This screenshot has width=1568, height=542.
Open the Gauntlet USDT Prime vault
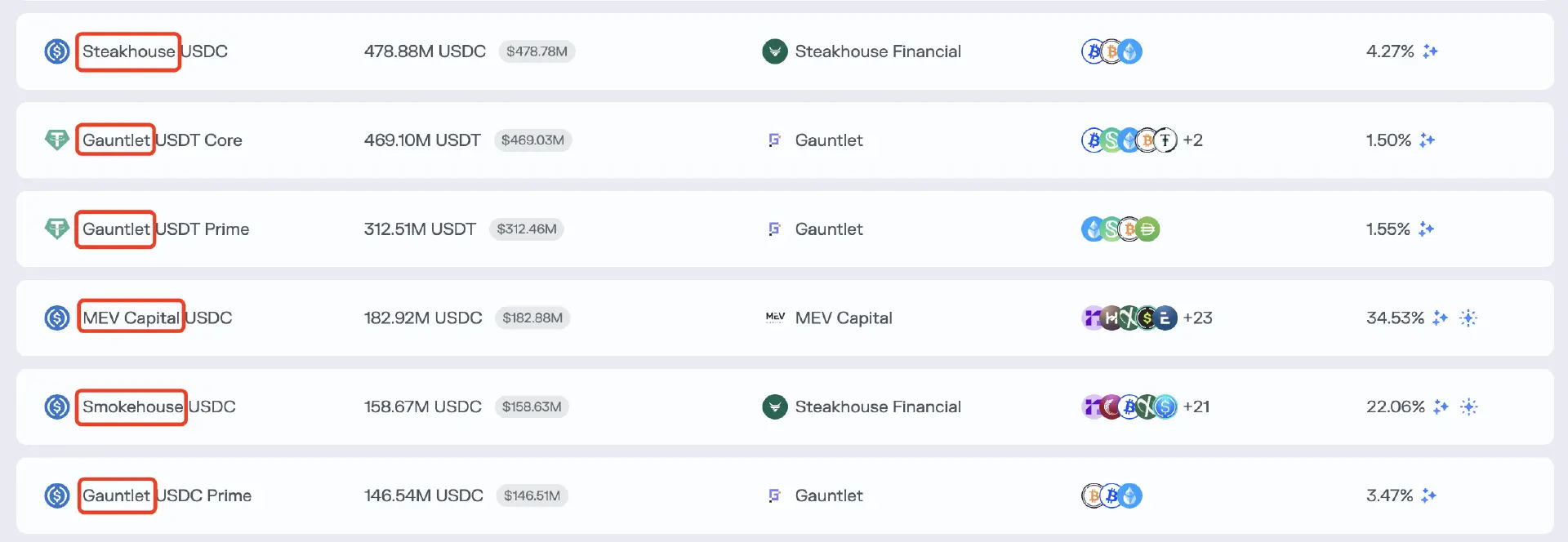[165, 229]
